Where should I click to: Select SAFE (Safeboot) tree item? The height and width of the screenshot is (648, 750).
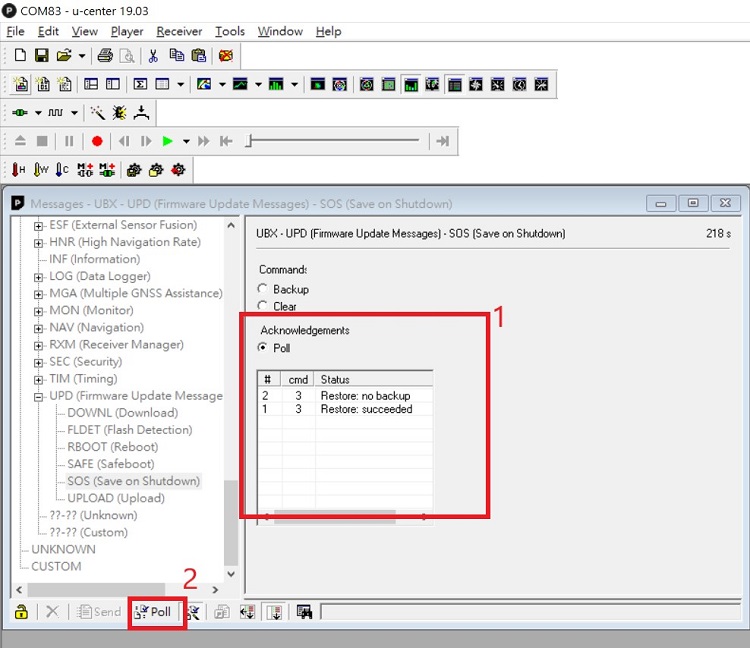pyautogui.click(x=110, y=464)
